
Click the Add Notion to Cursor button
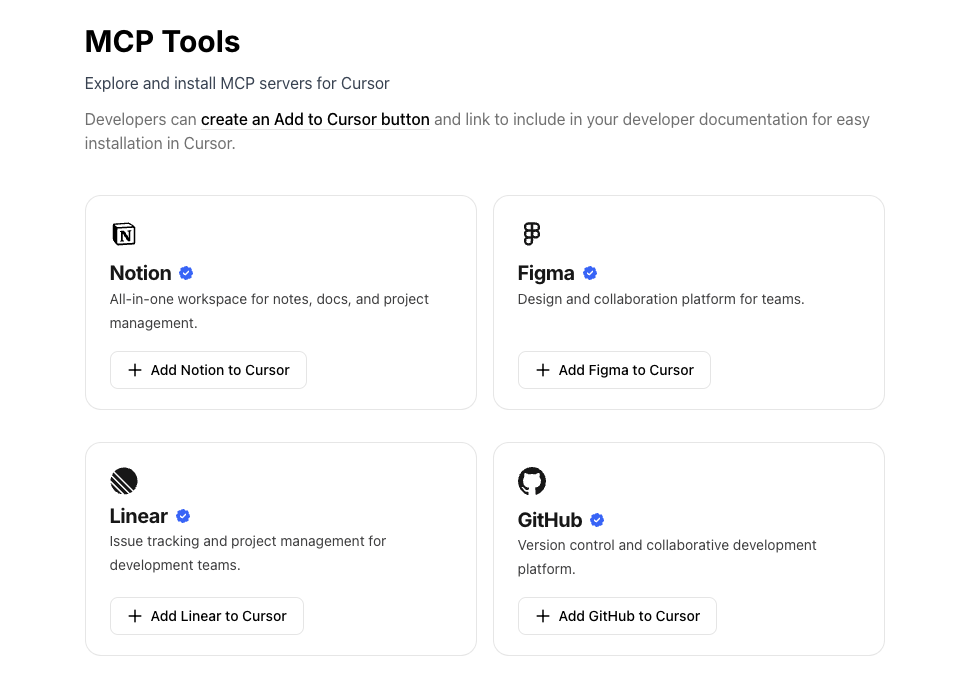(208, 370)
